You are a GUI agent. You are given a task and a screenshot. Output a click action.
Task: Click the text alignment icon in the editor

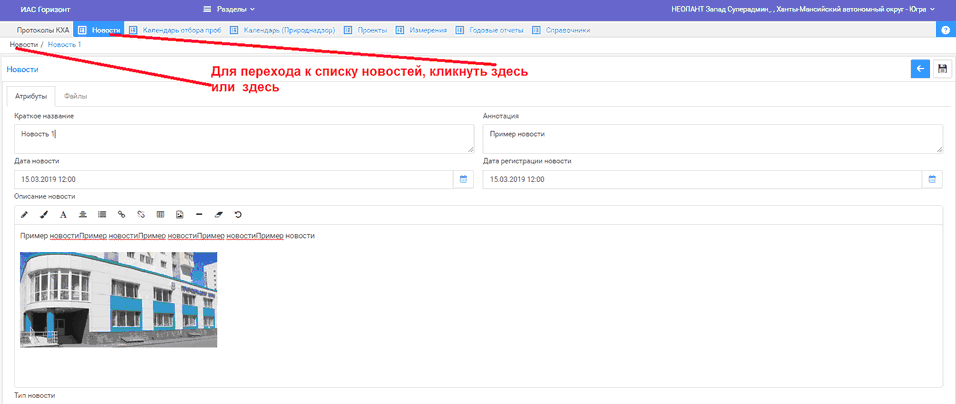(82, 214)
